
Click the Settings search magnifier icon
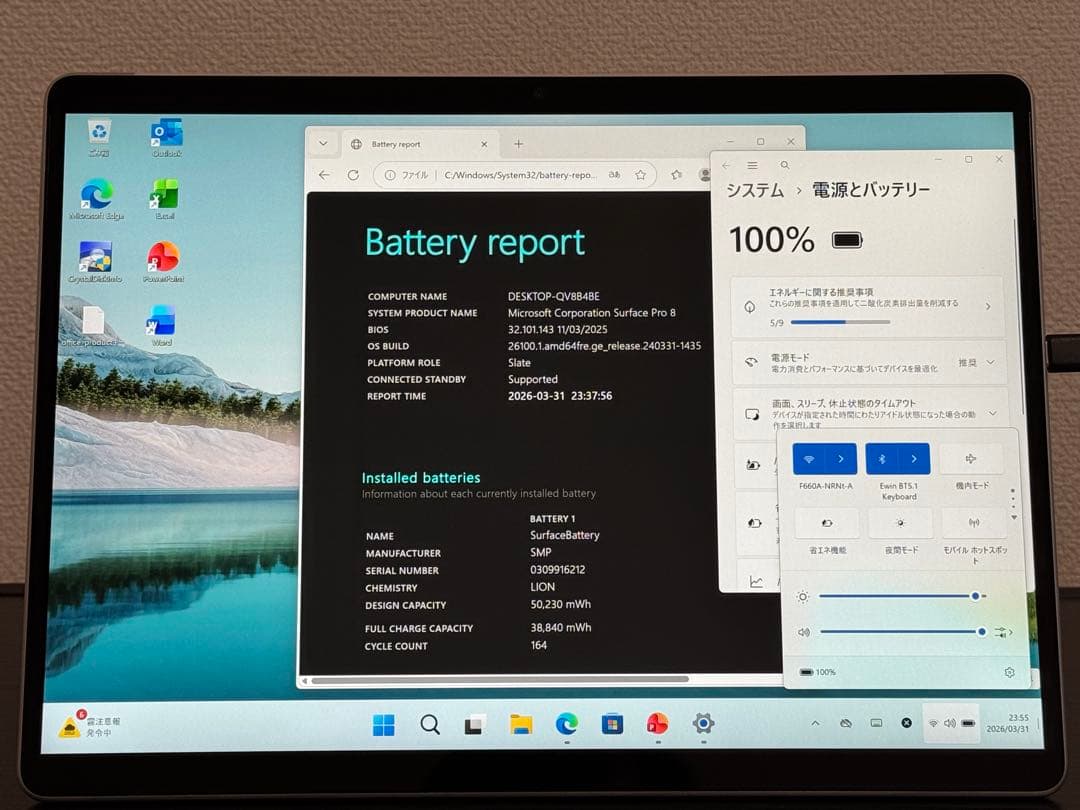(785, 165)
